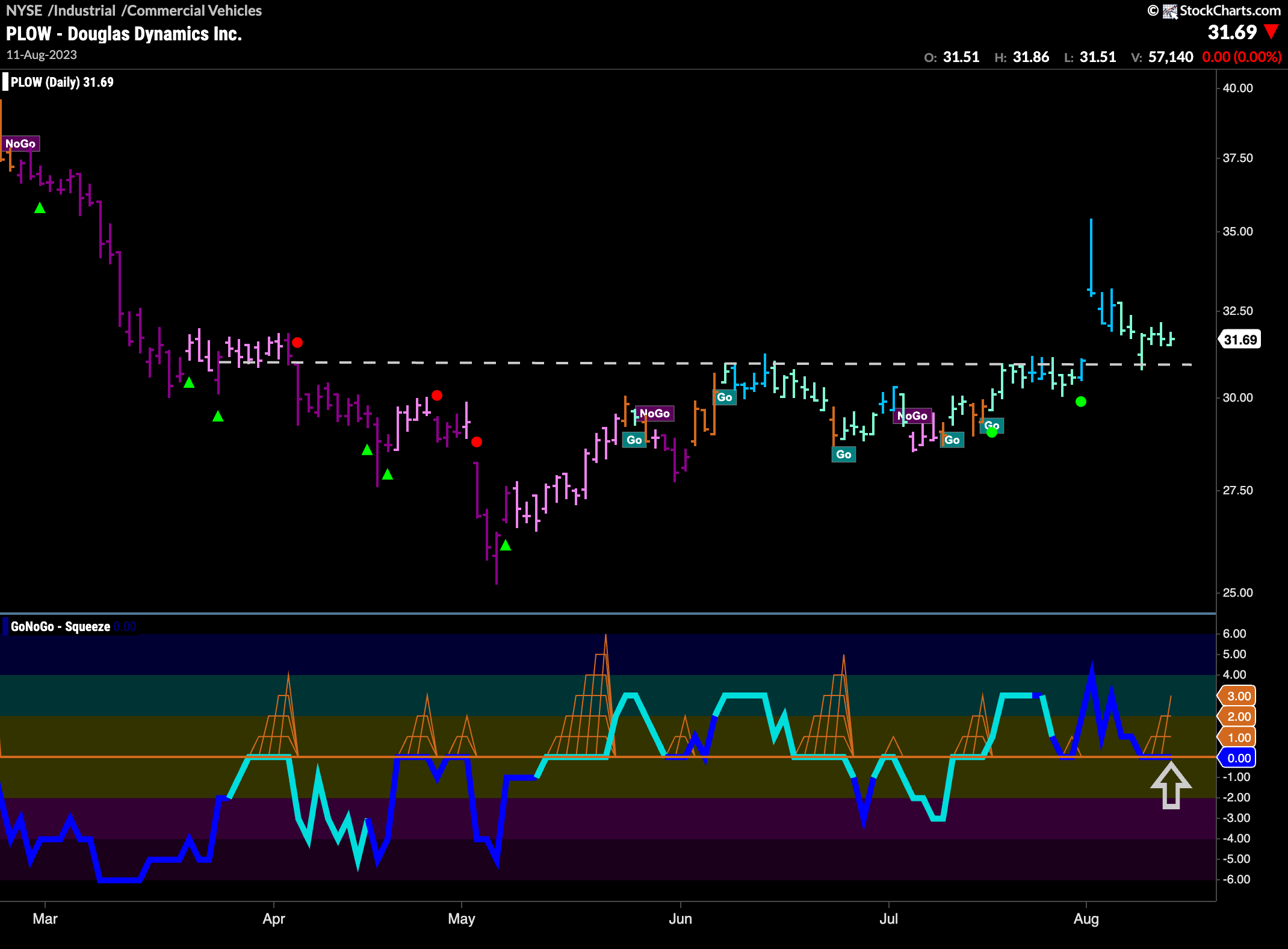1288x949 pixels.
Task: Click the Go label in early June
Action: (x=725, y=397)
